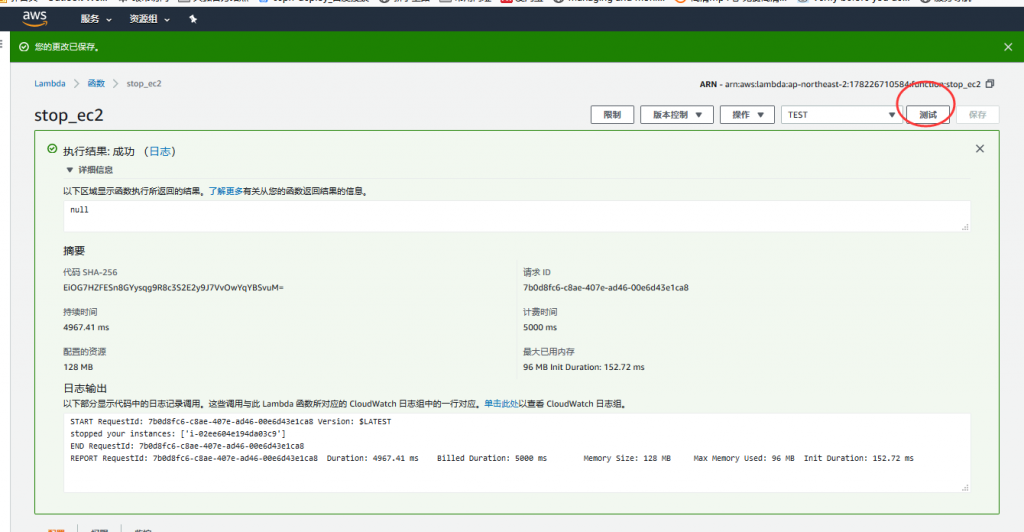Click the 测试 test button
Viewport: 1024px width, 532px height.
click(928, 115)
